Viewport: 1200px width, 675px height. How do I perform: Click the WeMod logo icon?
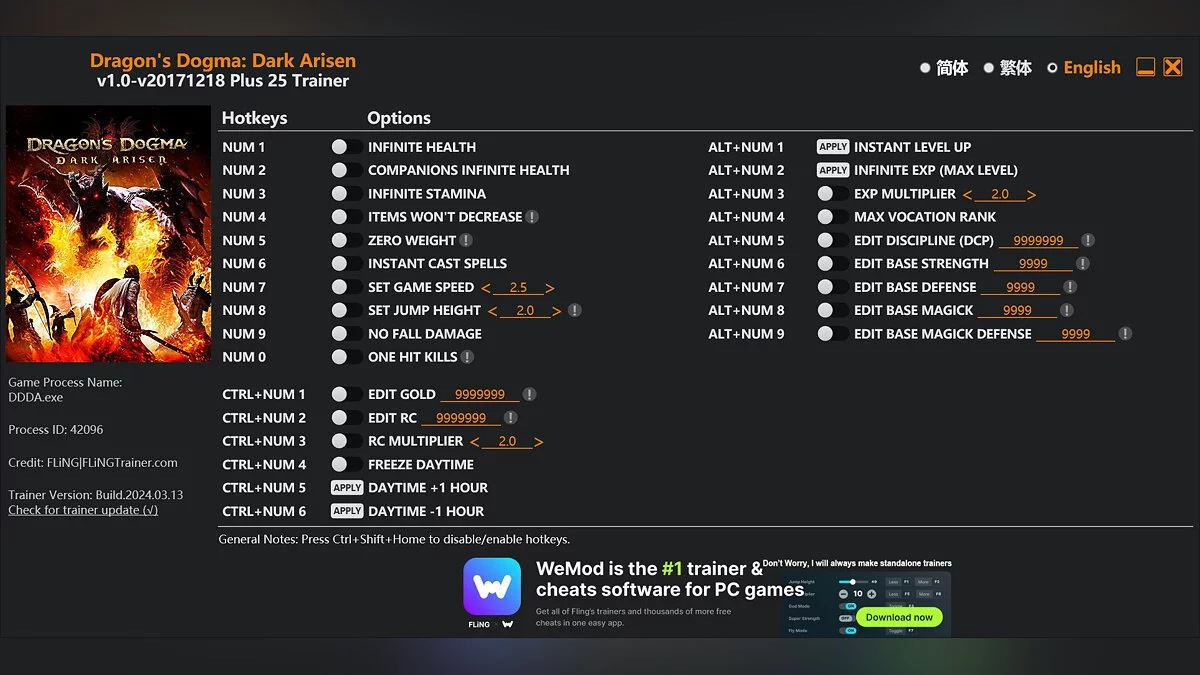point(492,587)
